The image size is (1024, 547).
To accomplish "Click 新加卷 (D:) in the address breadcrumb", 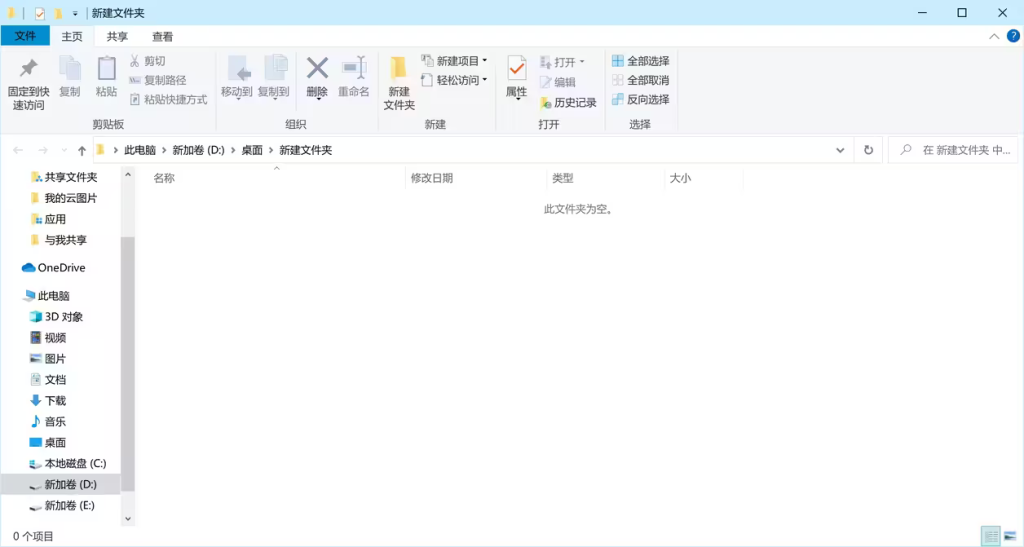I will (199, 150).
